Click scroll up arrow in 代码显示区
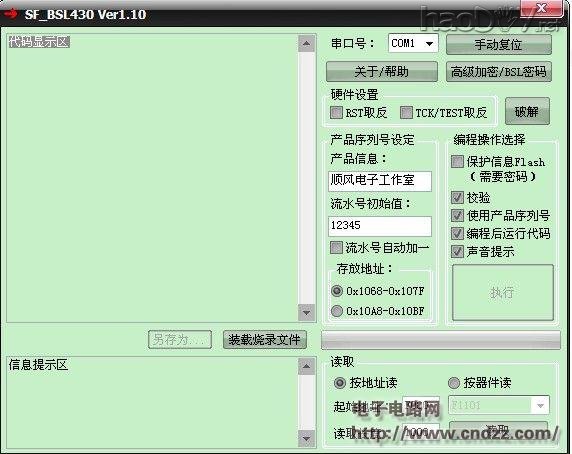Screen dimensions: 572x454 click(306, 44)
